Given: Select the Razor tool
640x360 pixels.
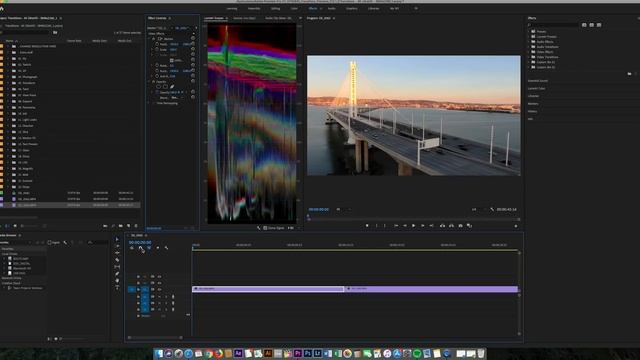Looking at the screenshot, I should [117, 260].
